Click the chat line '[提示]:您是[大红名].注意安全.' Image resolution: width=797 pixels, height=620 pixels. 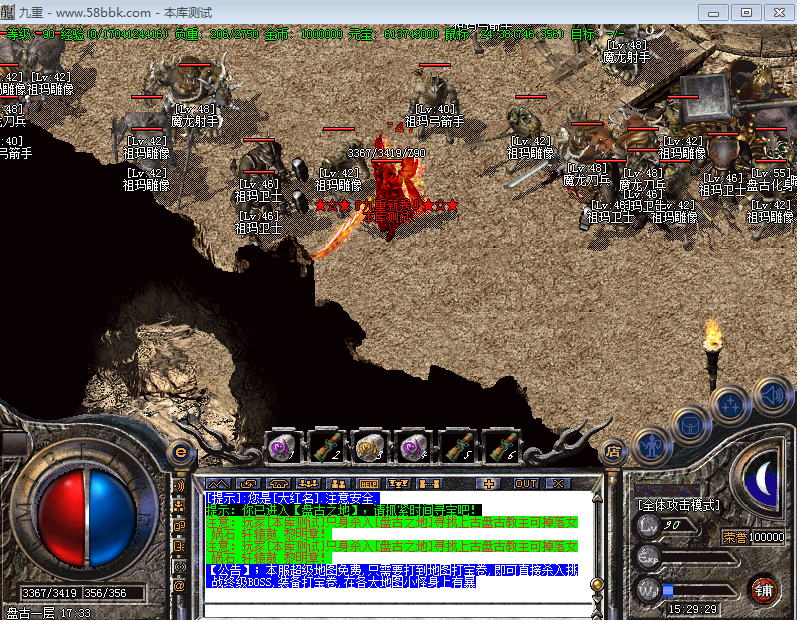pyautogui.click(x=293, y=498)
